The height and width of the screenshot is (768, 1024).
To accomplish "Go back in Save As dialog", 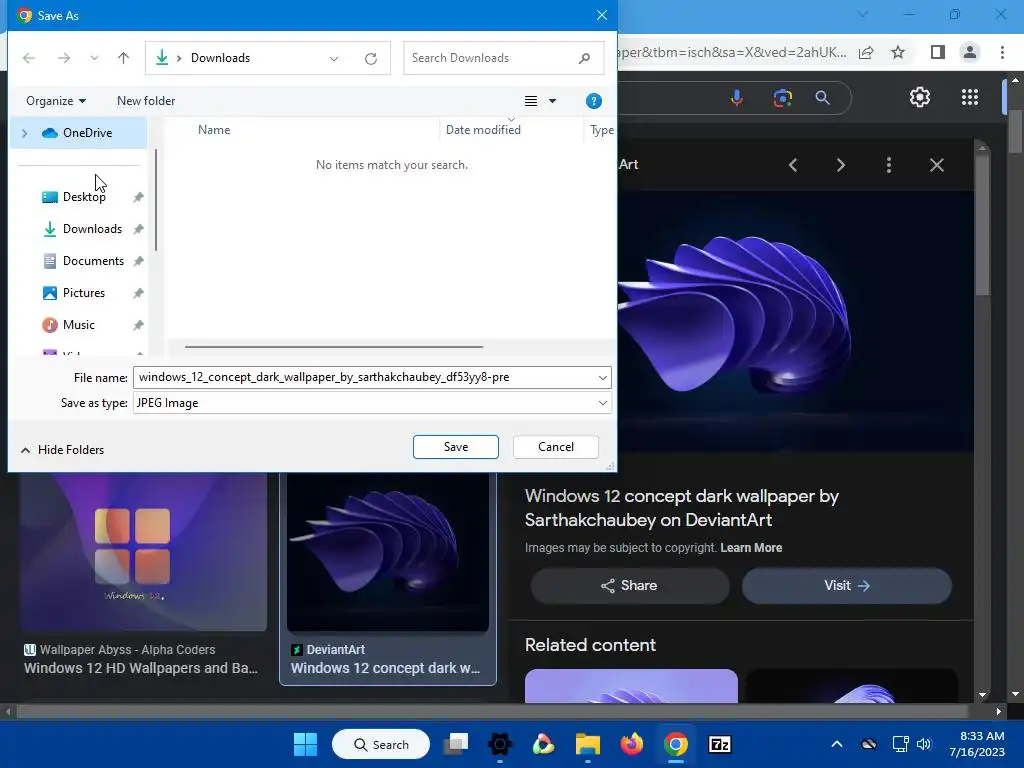I will (x=29, y=58).
